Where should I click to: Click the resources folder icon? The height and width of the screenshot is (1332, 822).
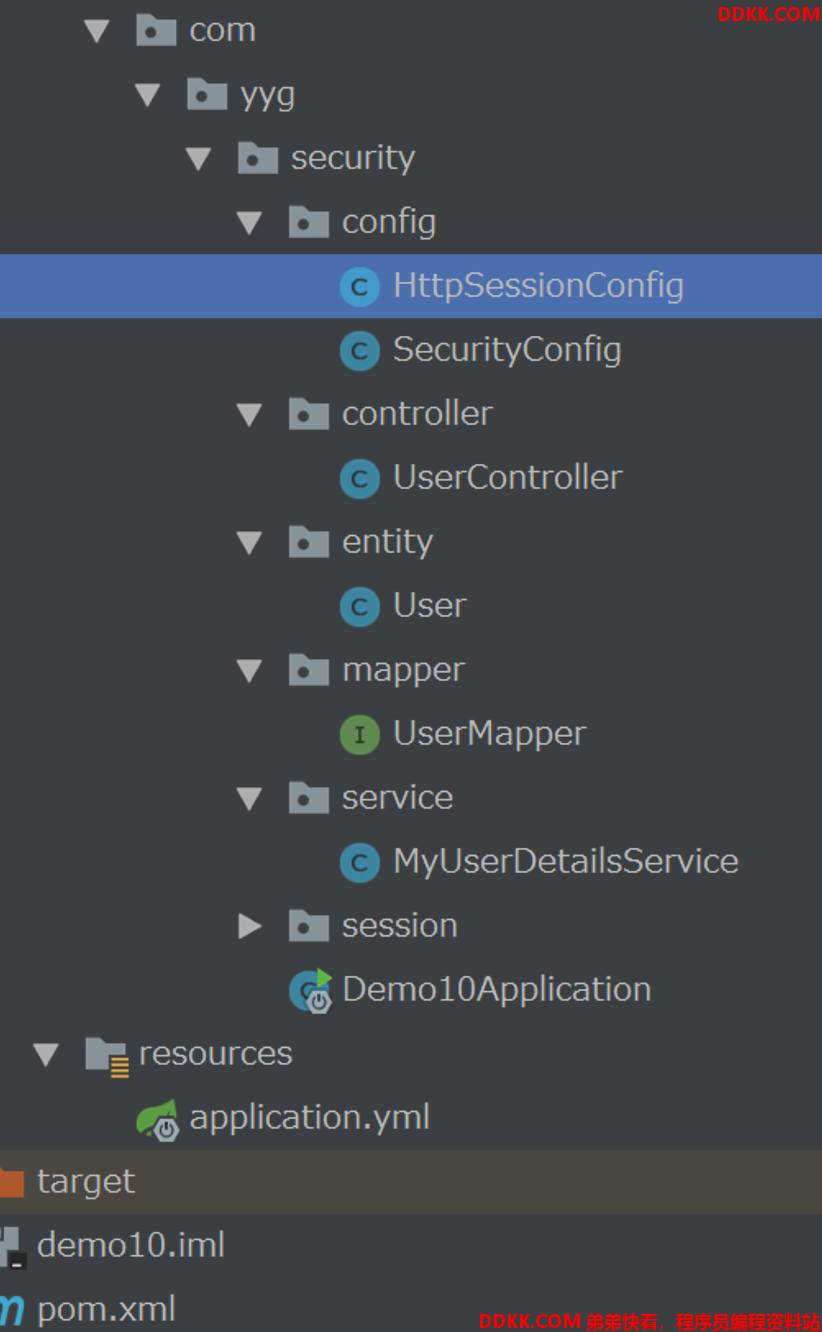point(107,1055)
